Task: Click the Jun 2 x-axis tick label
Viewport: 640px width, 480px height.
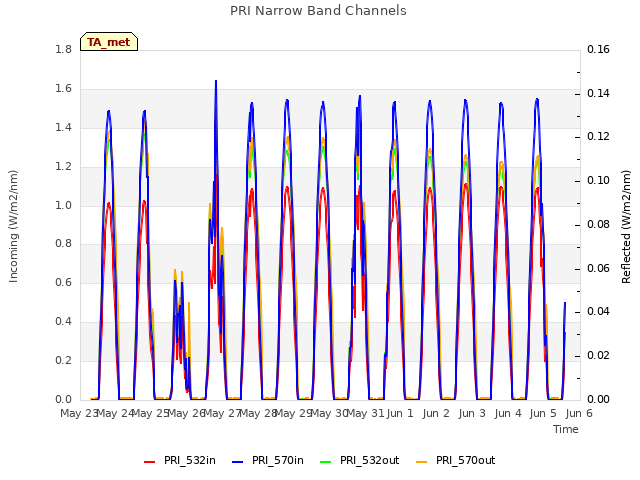Action: [x=436, y=413]
